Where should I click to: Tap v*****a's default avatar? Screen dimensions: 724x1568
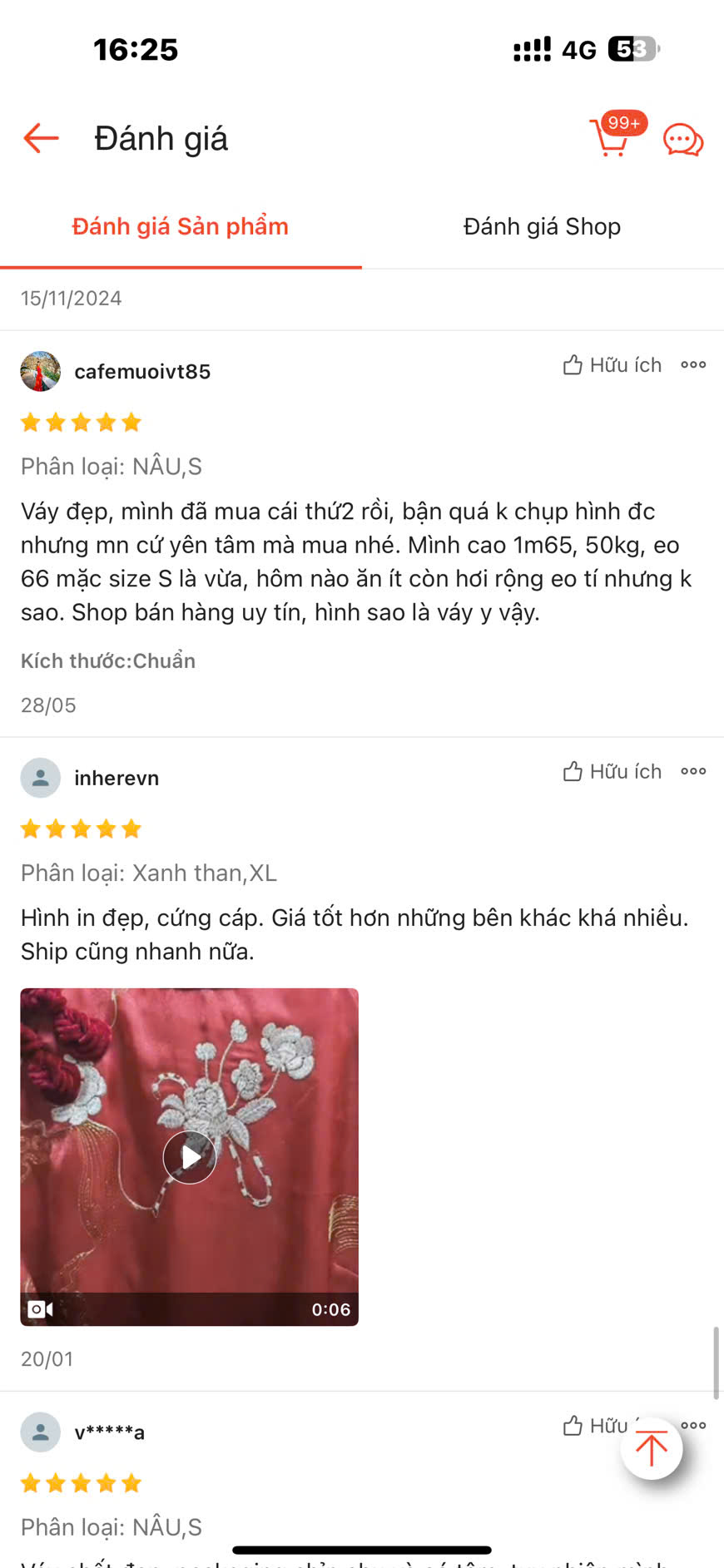40,1432
